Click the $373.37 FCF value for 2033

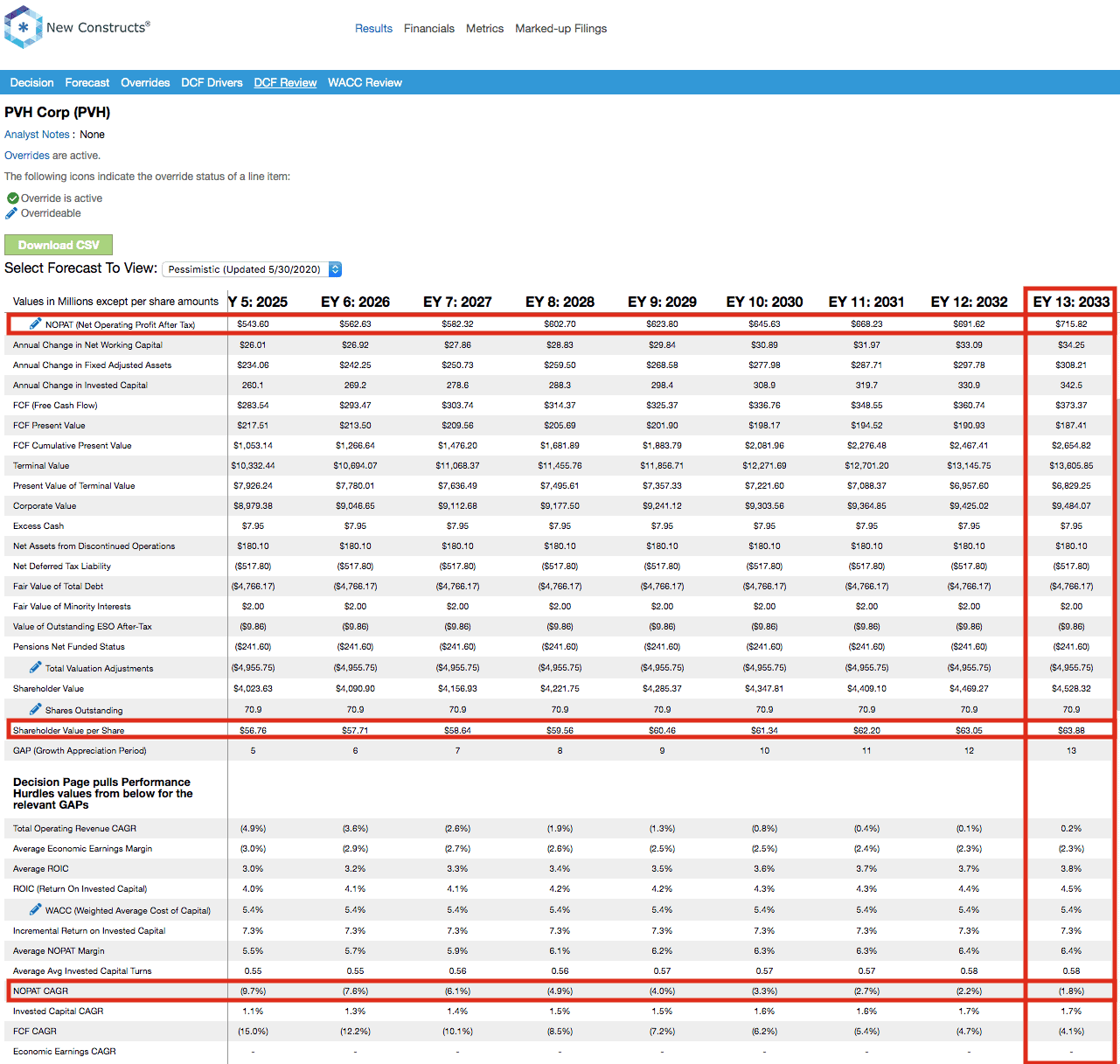tap(1071, 405)
